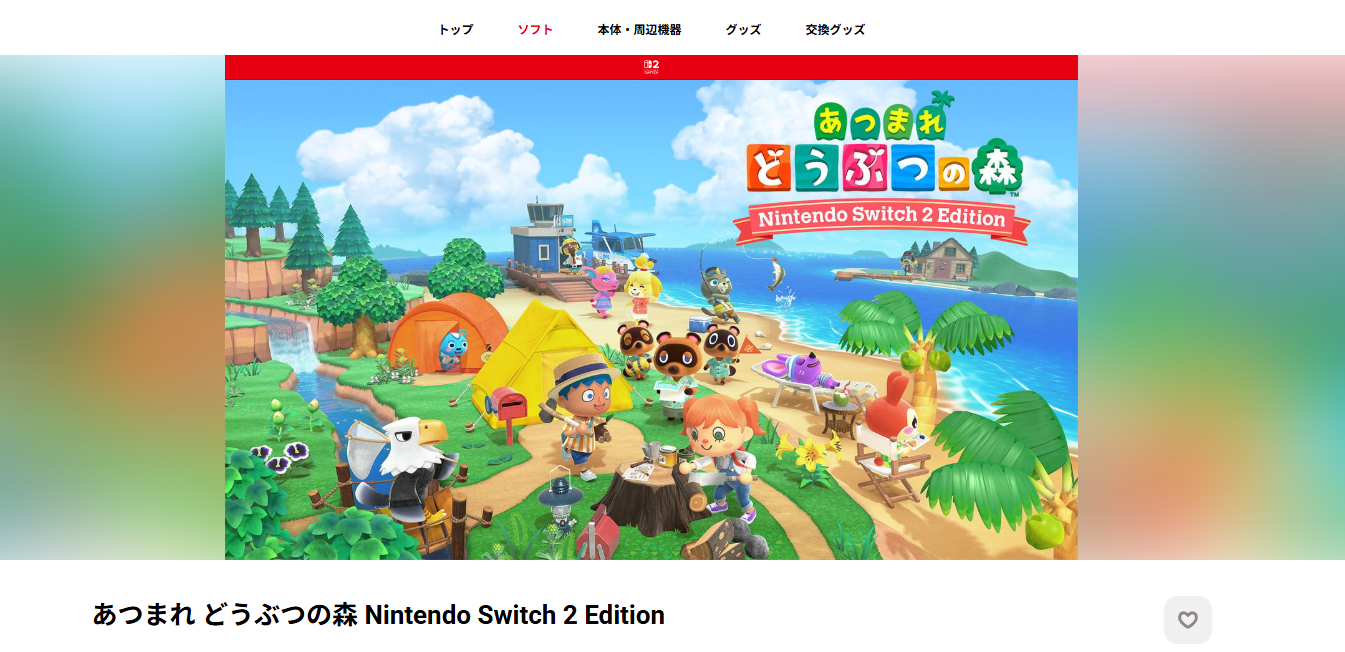The width and height of the screenshot is (1345, 652).
Task: Select the ソフト navigation tab
Action: click(x=535, y=30)
